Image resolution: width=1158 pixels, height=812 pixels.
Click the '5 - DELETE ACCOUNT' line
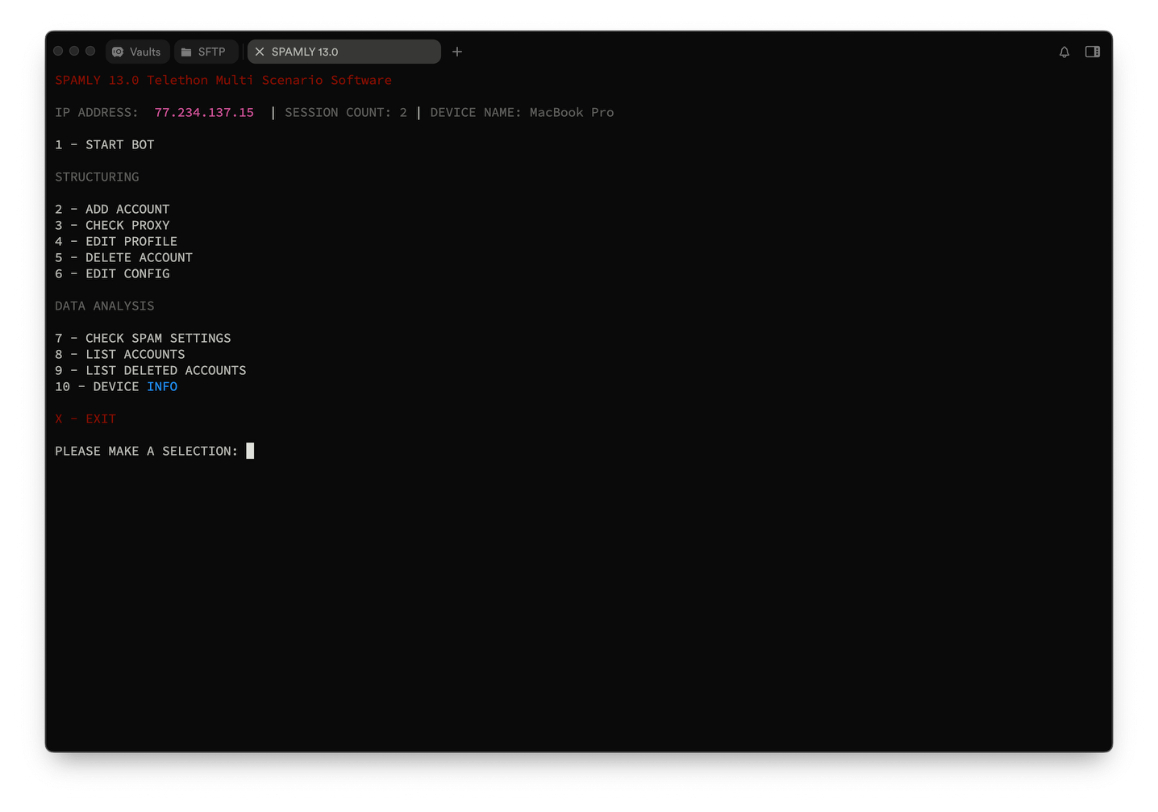point(123,258)
